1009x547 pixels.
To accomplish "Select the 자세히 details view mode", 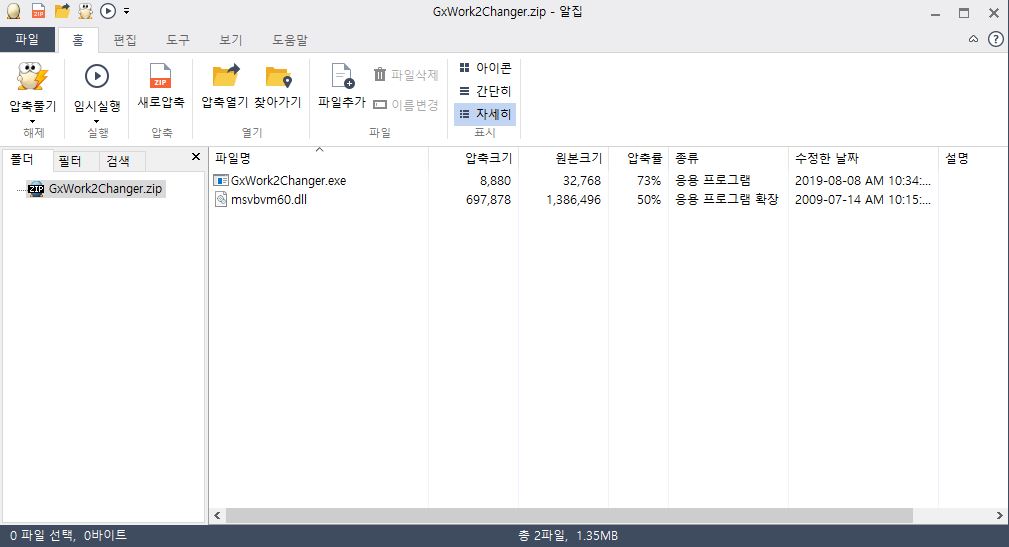I will [x=485, y=114].
